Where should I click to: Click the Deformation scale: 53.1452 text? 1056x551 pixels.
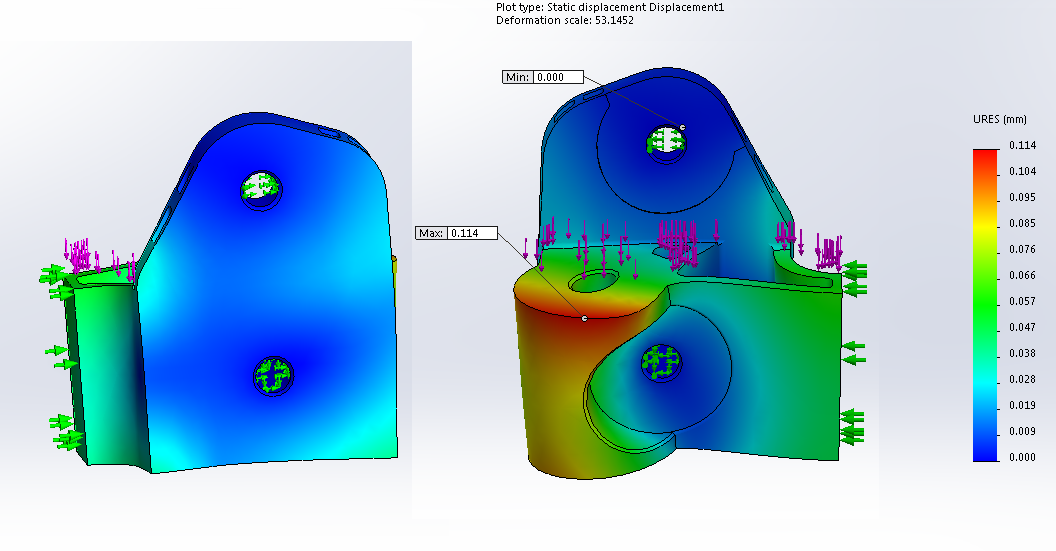[x=564, y=20]
